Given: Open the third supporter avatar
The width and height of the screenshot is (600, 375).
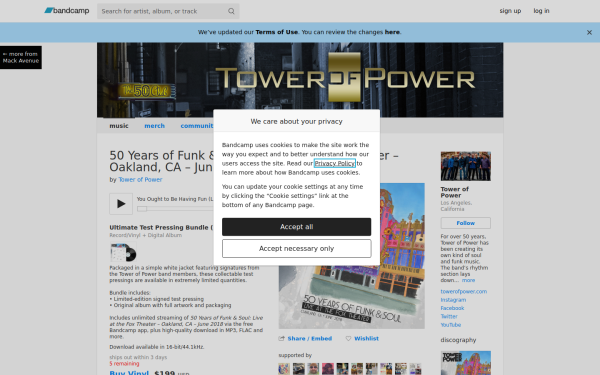Looking at the screenshot, I should [313, 369].
